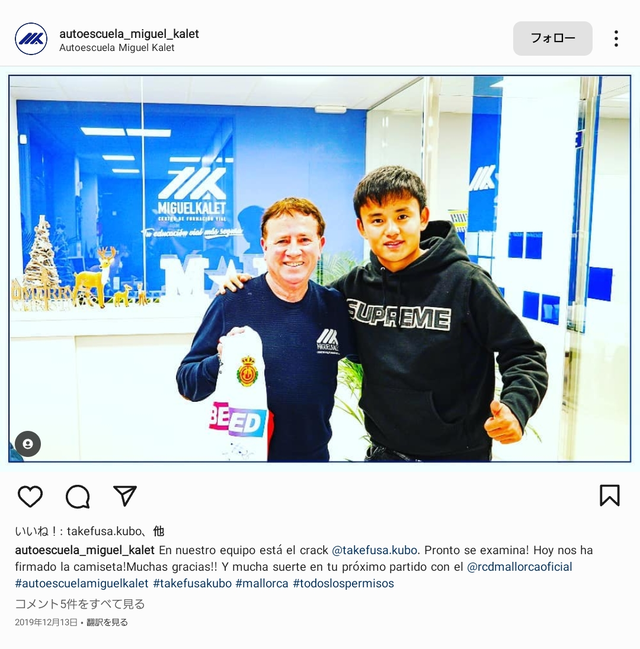Open the caption author autoescuela_miguel_kalet username
Screen dimensions: 640x649
click(84, 550)
